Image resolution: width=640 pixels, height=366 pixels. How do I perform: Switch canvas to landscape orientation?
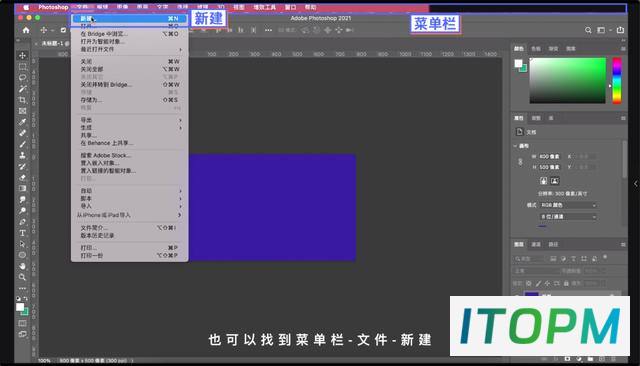pos(555,181)
